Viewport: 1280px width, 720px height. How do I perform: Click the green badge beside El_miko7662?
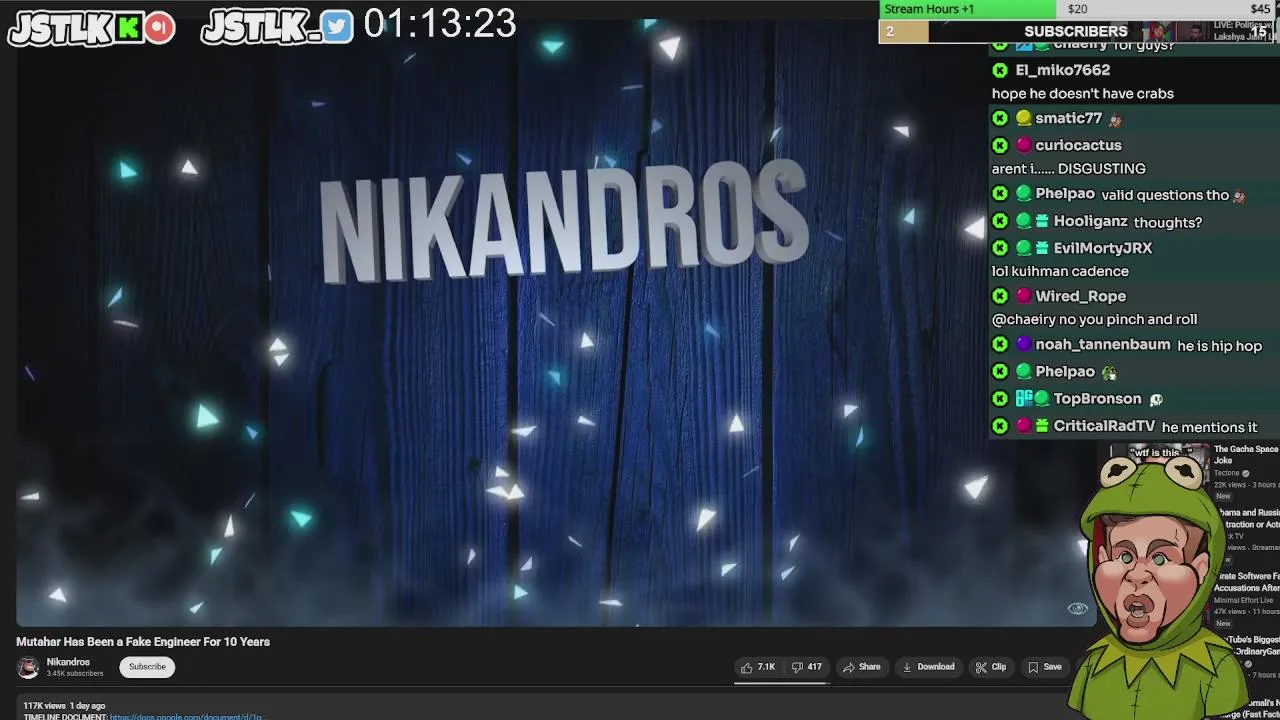(x=1000, y=70)
